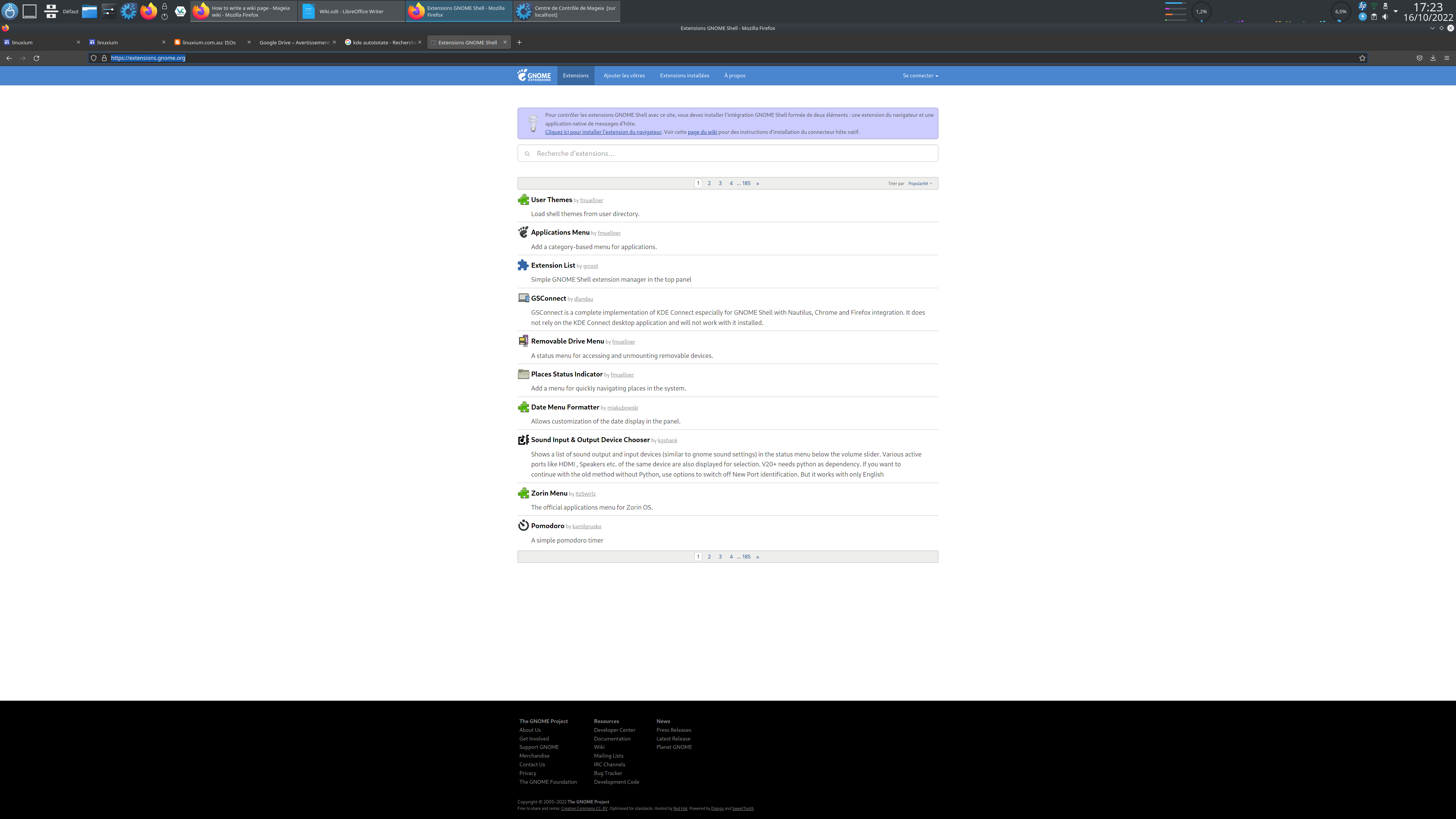This screenshot has width=1456, height=819.
Task: Switch to How to write a wiki page window
Action: (244, 11)
